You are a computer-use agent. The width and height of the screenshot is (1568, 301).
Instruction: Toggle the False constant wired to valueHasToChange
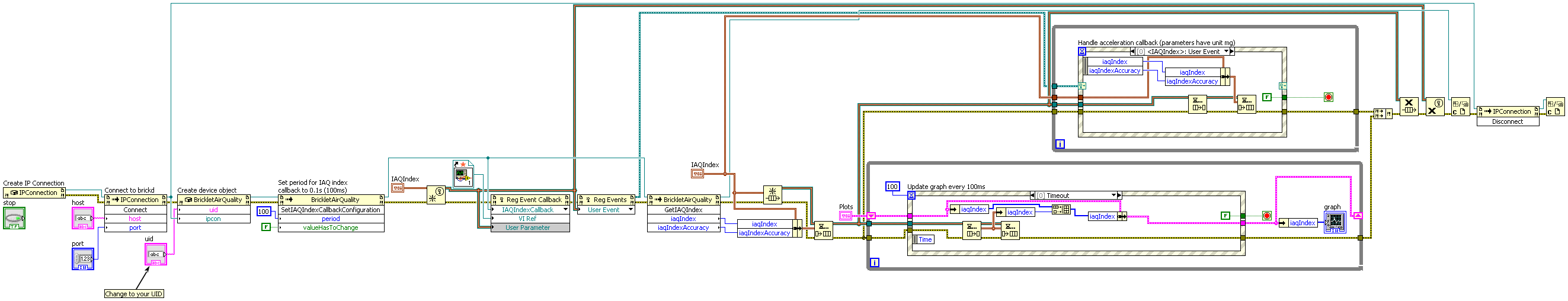tap(265, 227)
